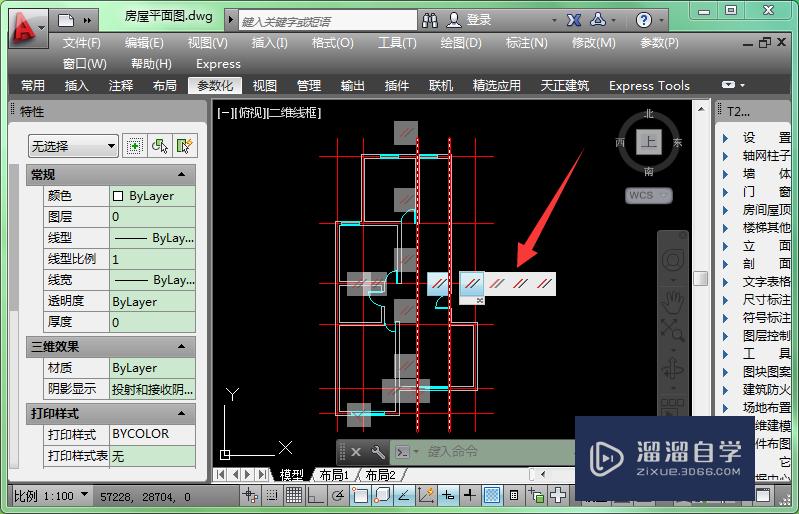The width and height of the screenshot is (799, 514).
Task: Click the drawing area vertical scrollbar thumb
Action: pyautogui.click(x=700, y=278)
